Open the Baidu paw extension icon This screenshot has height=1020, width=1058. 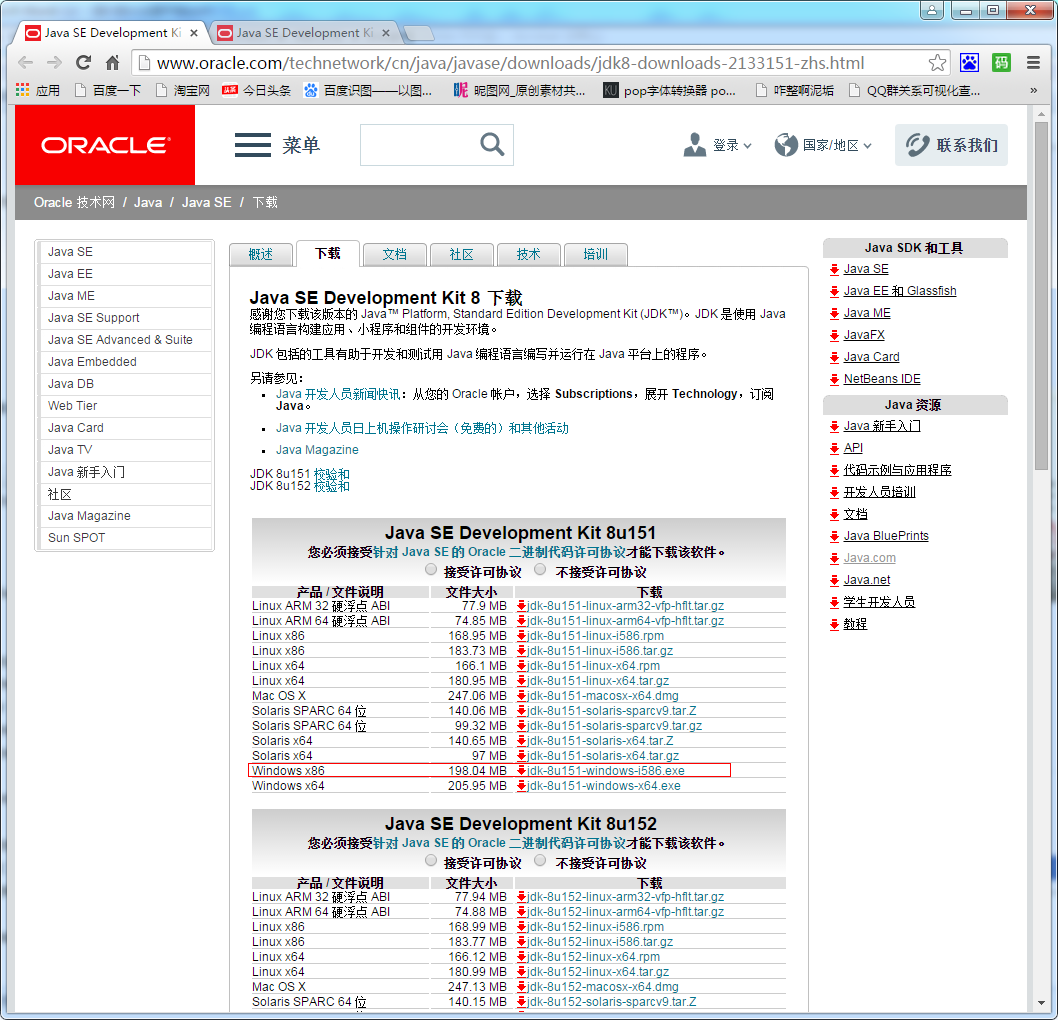[x=969, y=63]
